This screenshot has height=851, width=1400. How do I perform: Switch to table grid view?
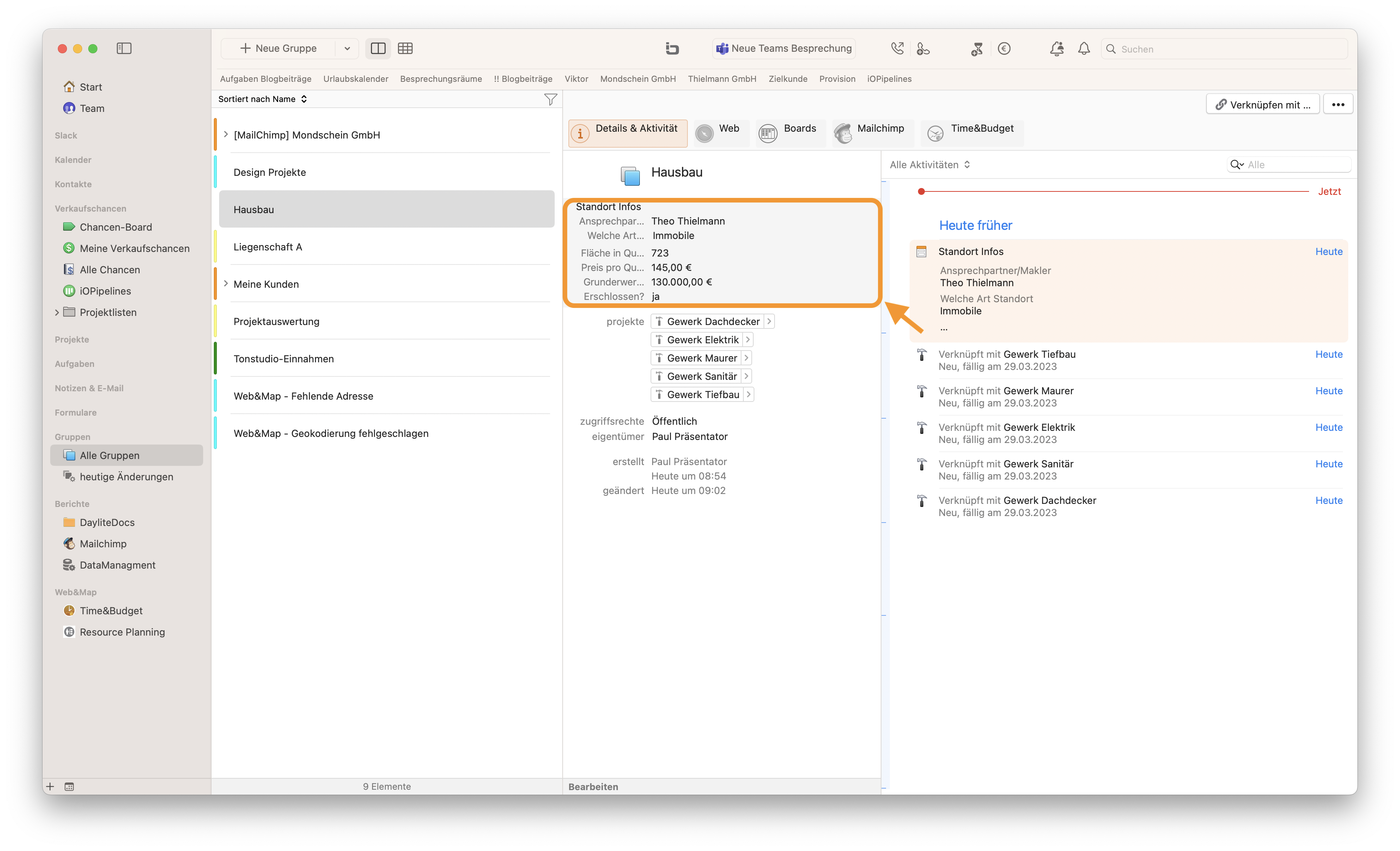pyautogui.click(x=405, y=48)
